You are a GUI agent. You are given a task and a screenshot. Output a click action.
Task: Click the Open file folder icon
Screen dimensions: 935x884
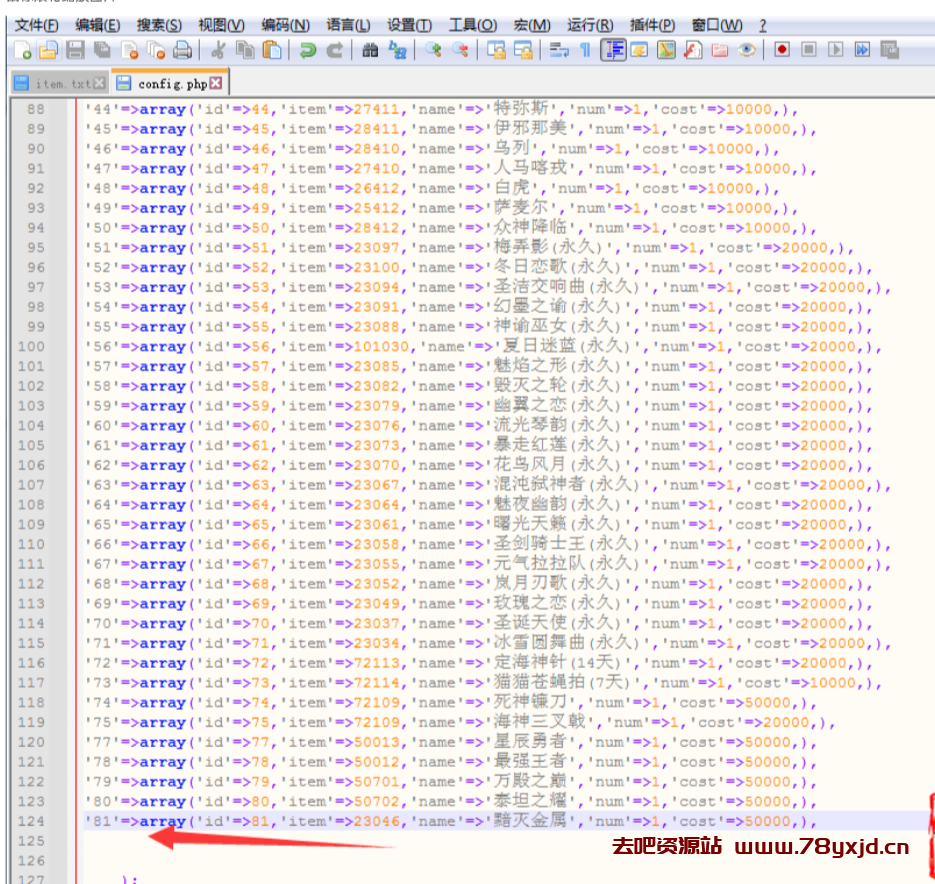[48, 50]
